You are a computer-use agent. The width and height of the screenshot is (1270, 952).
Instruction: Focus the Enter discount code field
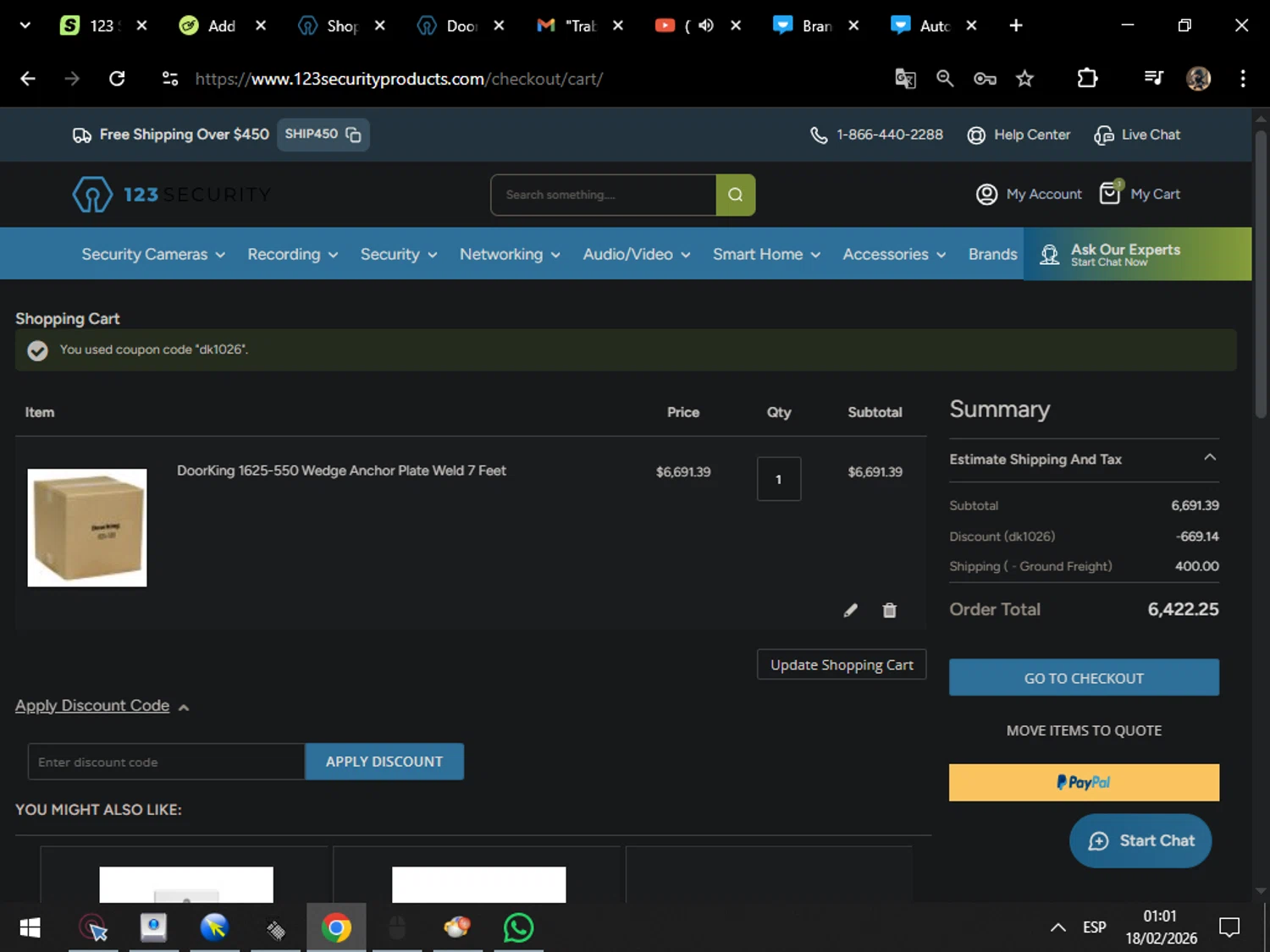(166, 762)
